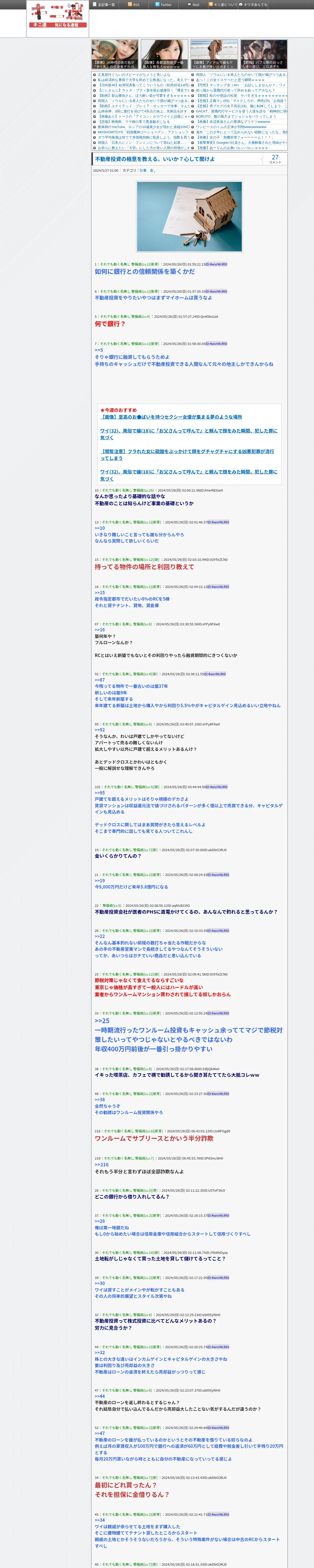Click comment text 持ってる物件の場所と利回り教えて
This screenshot has height=1568, width=314.
click(x=144, y=567)
